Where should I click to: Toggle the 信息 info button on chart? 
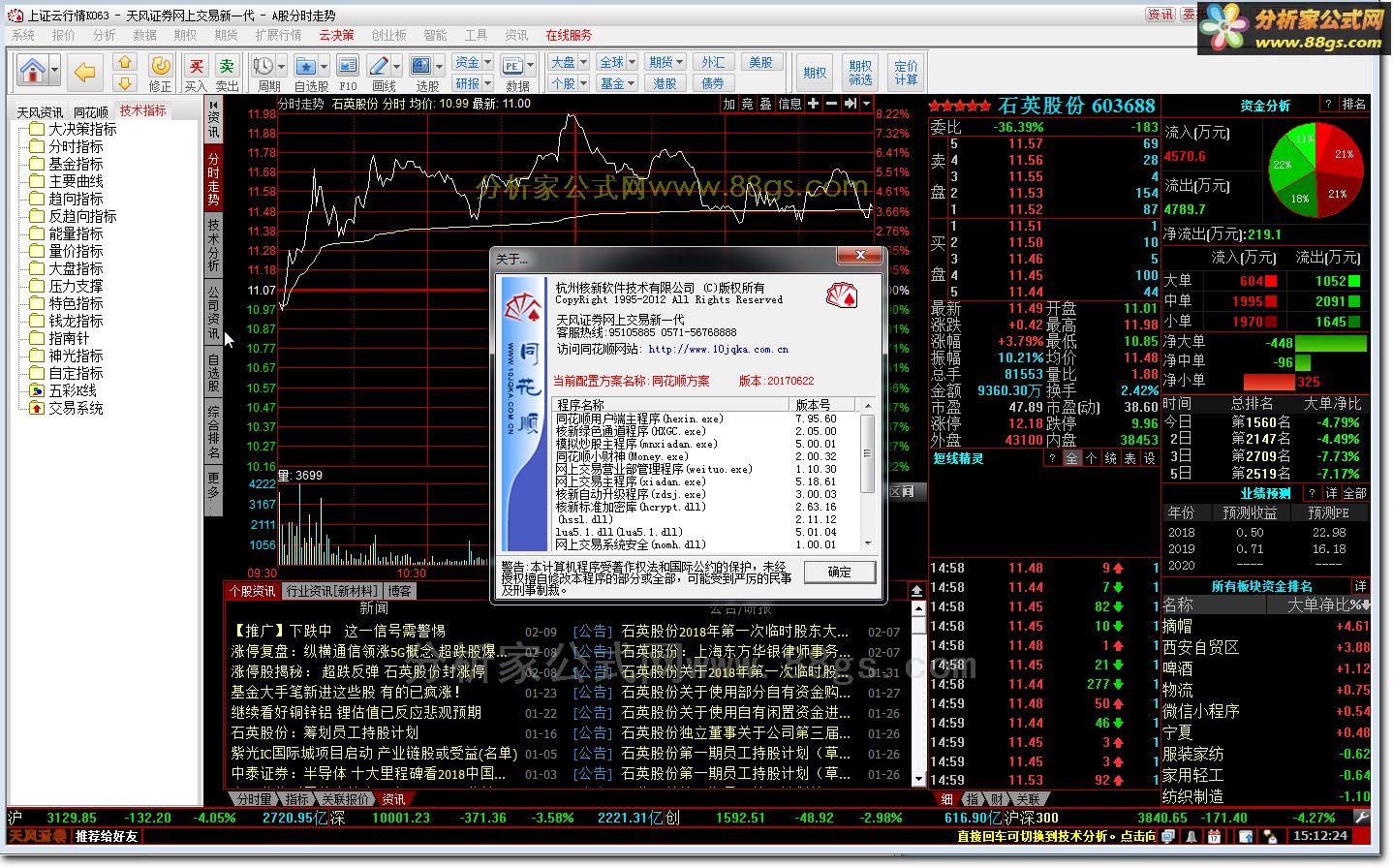tap(789, 104)
